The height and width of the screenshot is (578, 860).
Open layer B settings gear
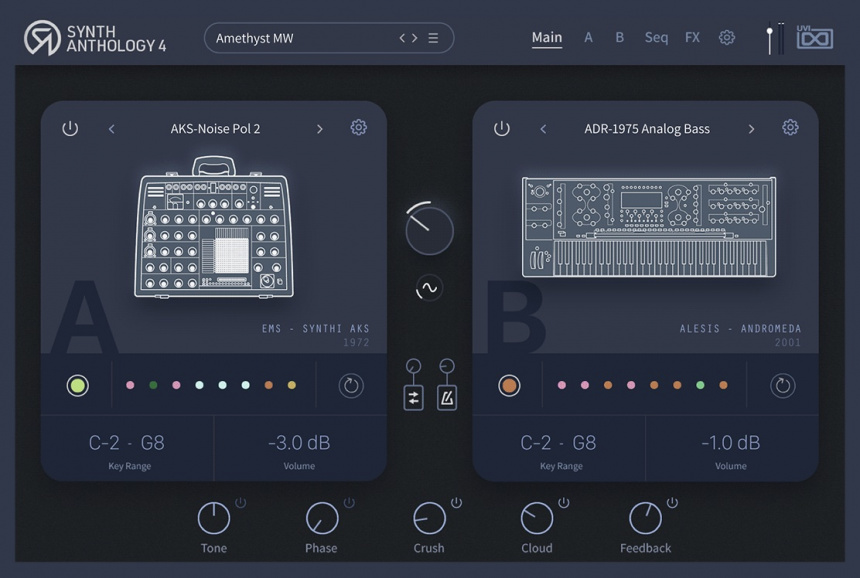coord(790,127)
